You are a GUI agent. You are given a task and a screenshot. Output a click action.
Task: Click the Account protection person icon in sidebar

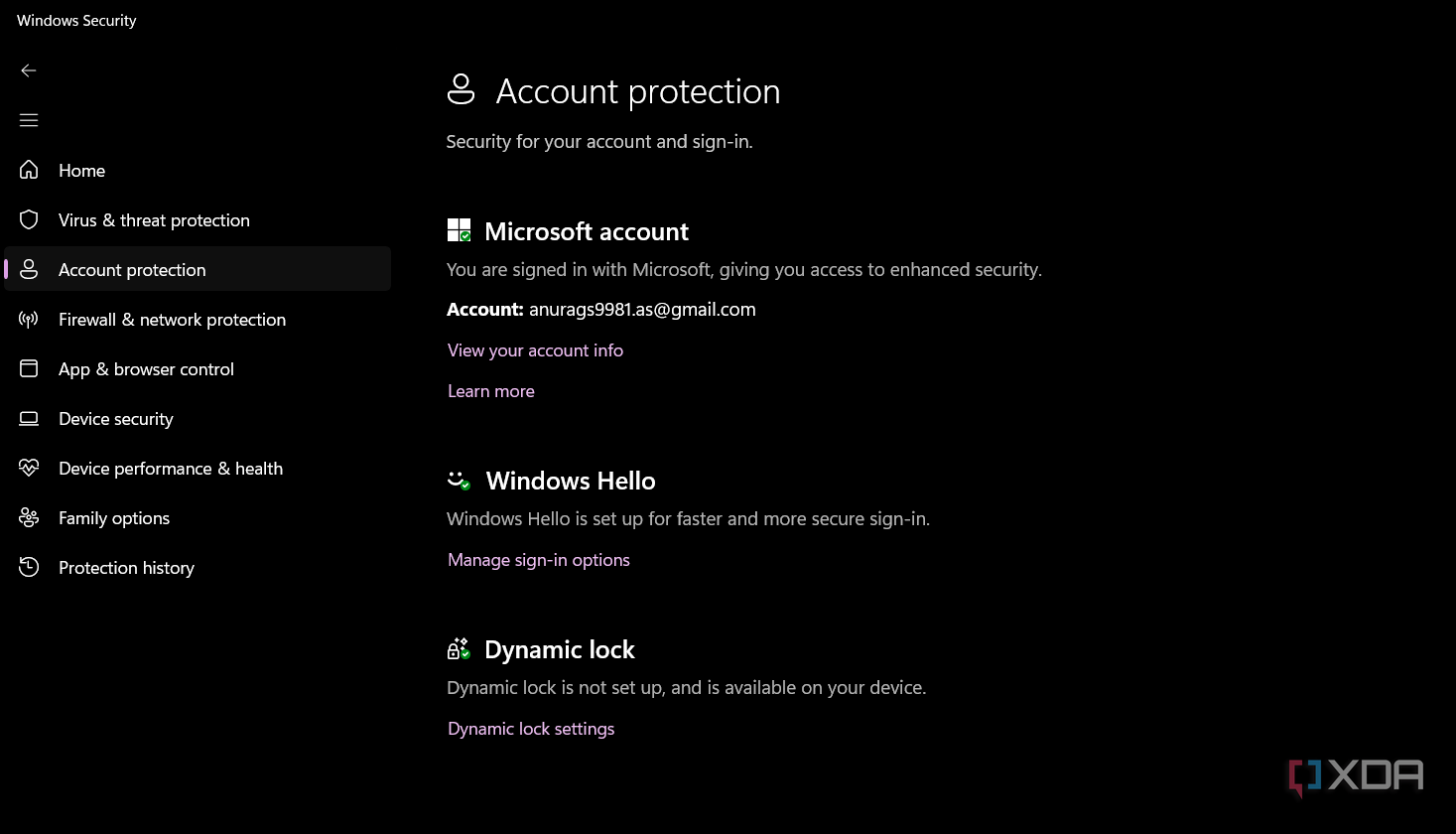point(29,269)
